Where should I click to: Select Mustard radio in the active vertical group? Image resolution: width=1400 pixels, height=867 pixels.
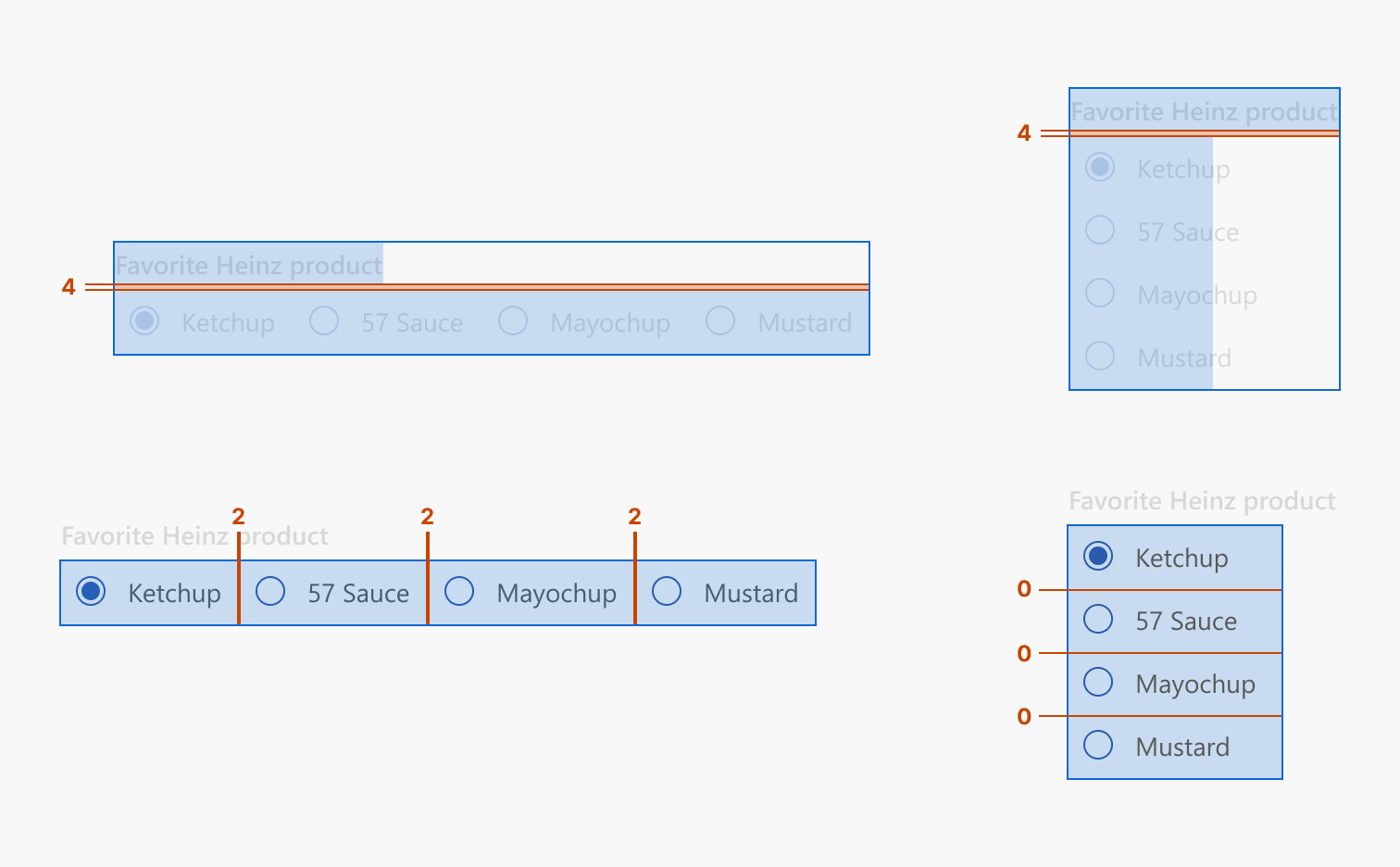click(x=1098, y=745)
